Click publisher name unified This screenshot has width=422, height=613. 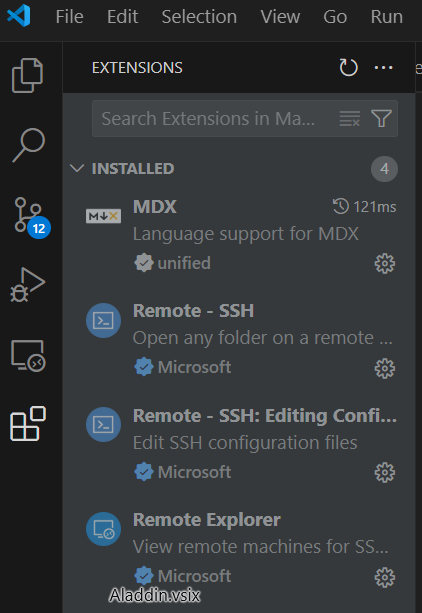pos(184,263)
